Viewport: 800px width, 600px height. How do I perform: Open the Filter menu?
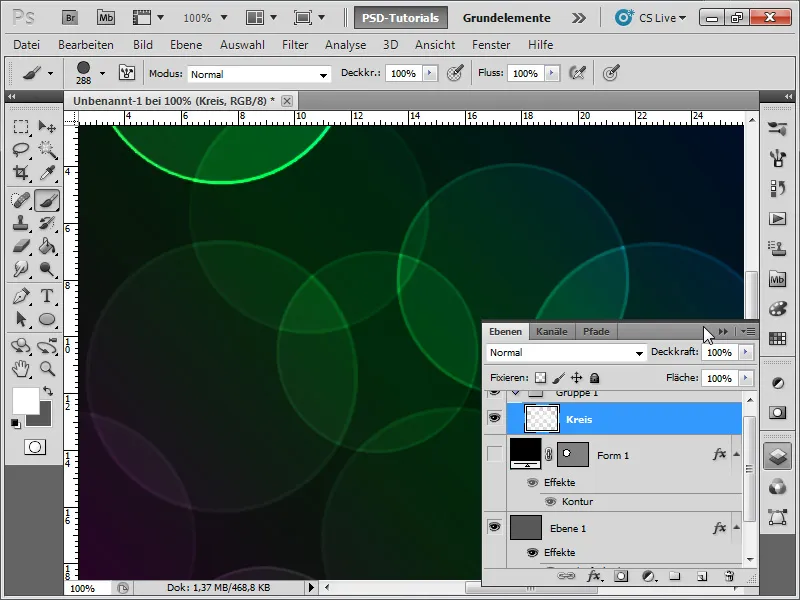click(x=295, y=45)
